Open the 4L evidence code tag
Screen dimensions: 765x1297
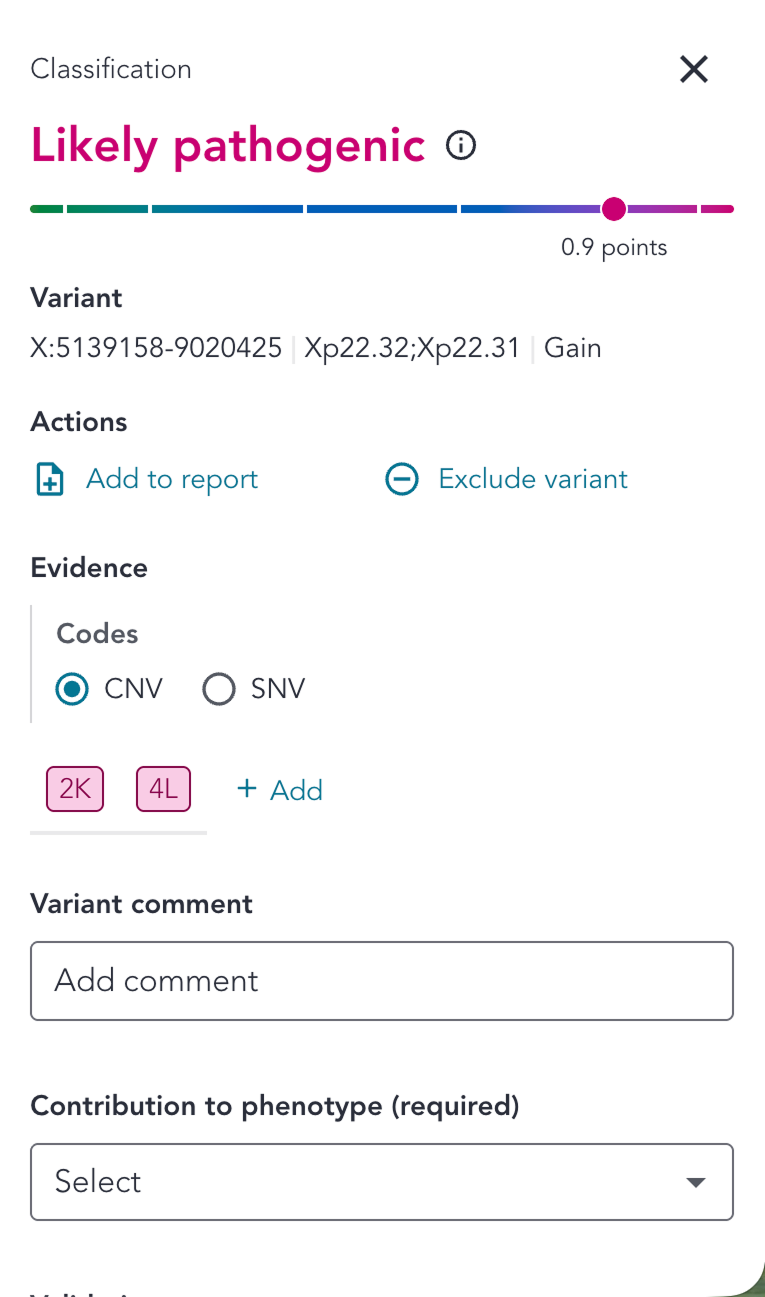[163, 790]
